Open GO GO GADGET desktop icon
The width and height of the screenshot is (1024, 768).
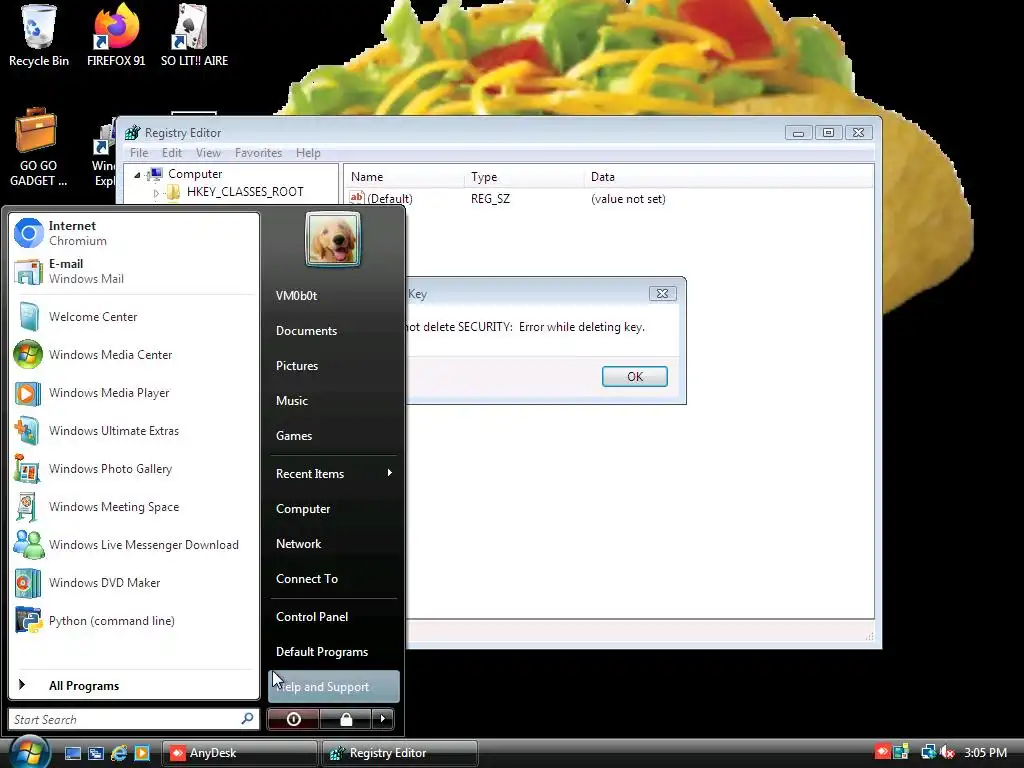click(x=38, y=148)
